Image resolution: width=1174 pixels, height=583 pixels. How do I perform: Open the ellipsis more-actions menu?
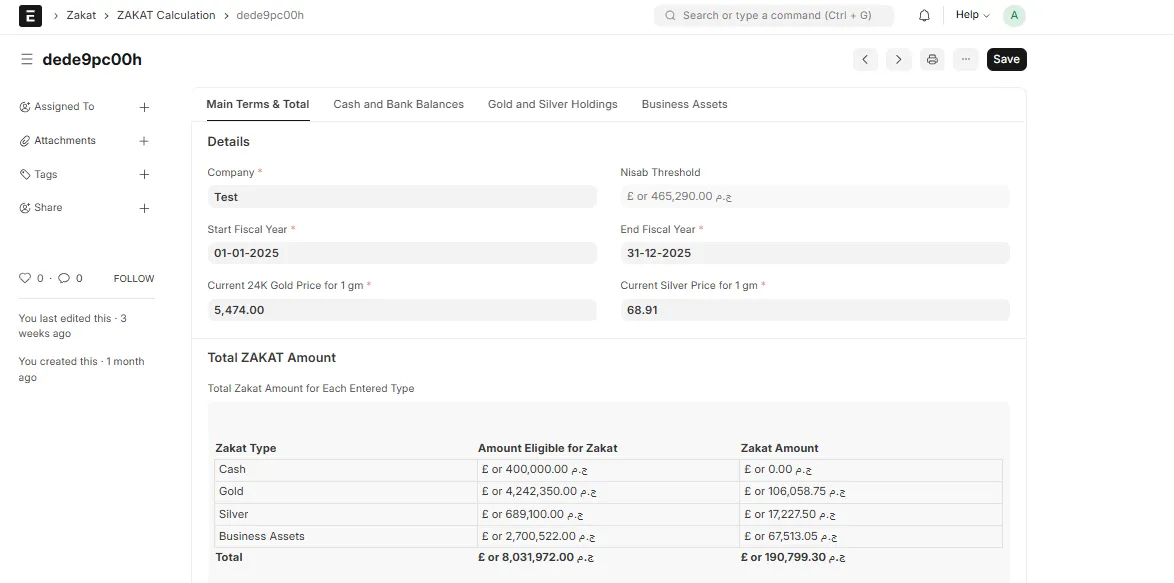point(965,59)
